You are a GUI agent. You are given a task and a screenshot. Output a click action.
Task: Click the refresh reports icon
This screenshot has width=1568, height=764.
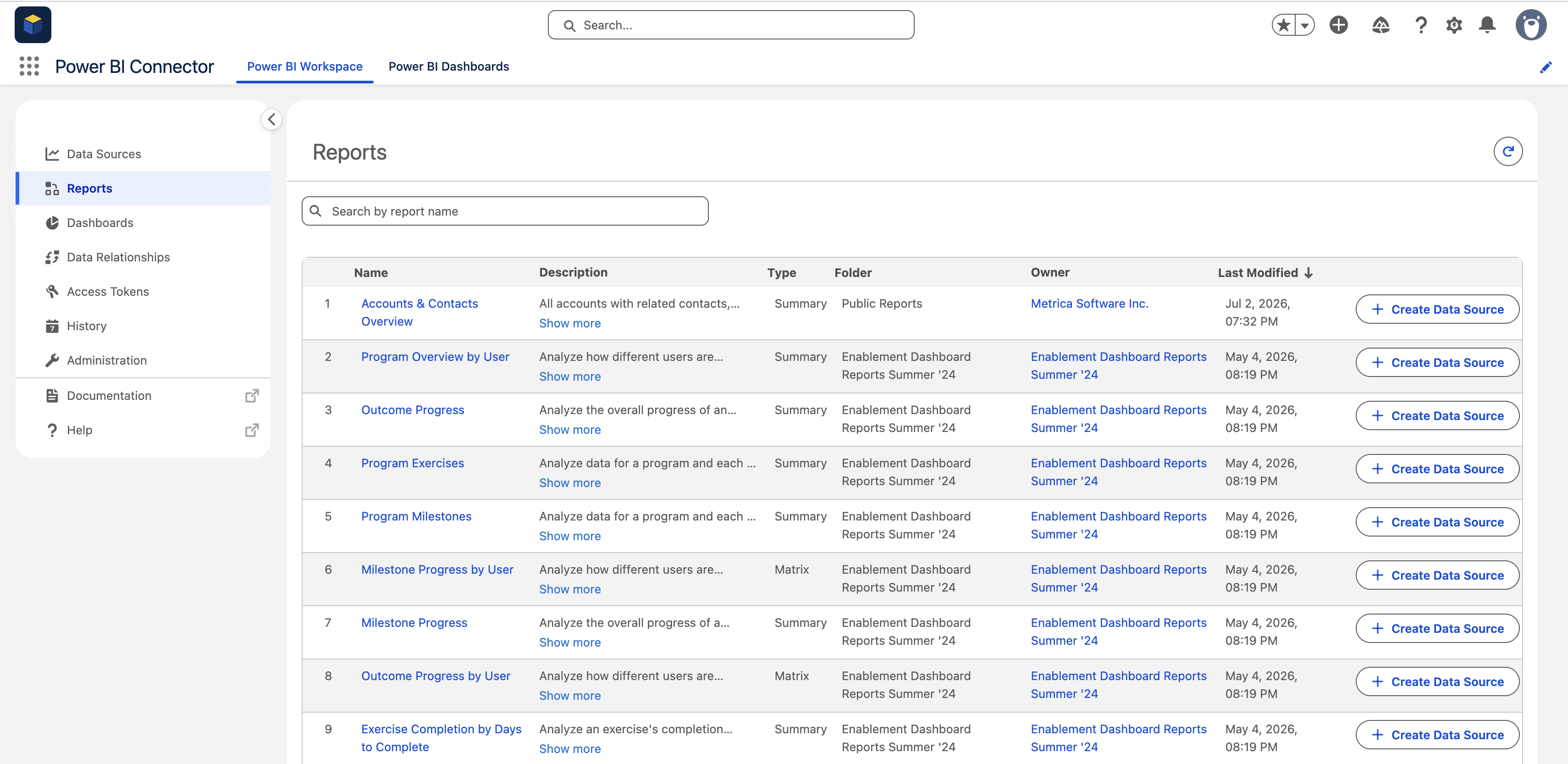coord(1508,152)
